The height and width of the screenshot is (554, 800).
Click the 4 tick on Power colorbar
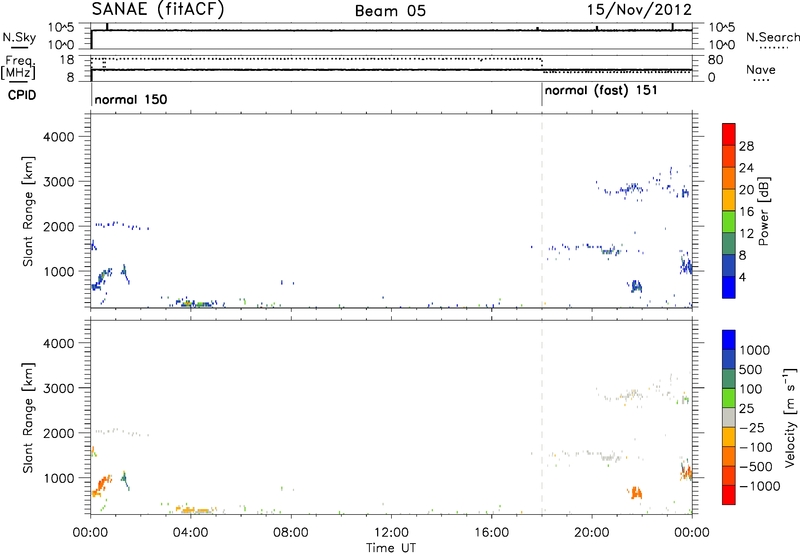(742, 277)
